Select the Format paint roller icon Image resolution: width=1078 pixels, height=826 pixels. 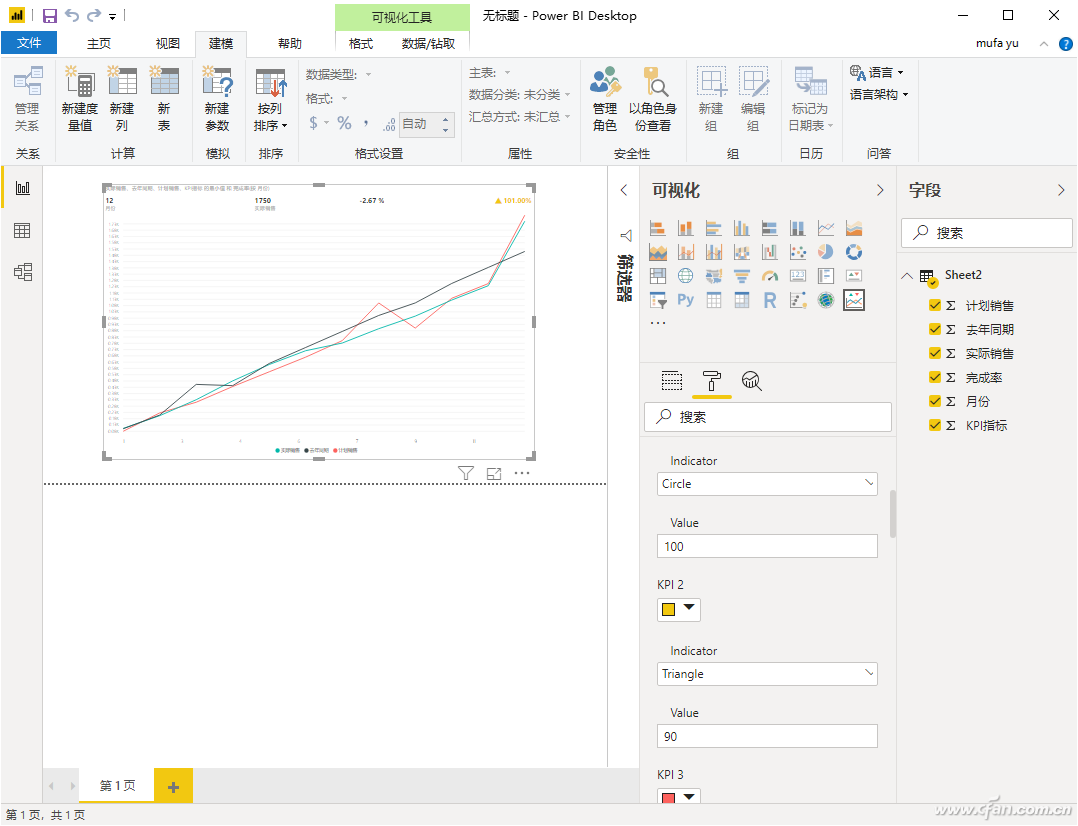pos(712,380)
